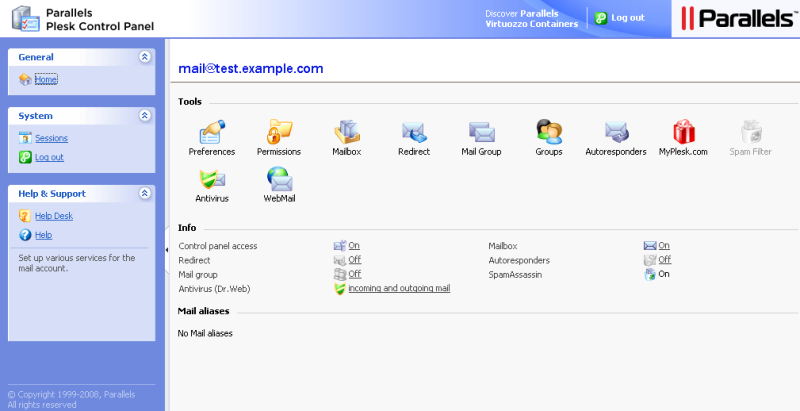Viewport: 800px width, 411px height.
Task: Open the Groups people icon
Action: (x=549, y=132)
